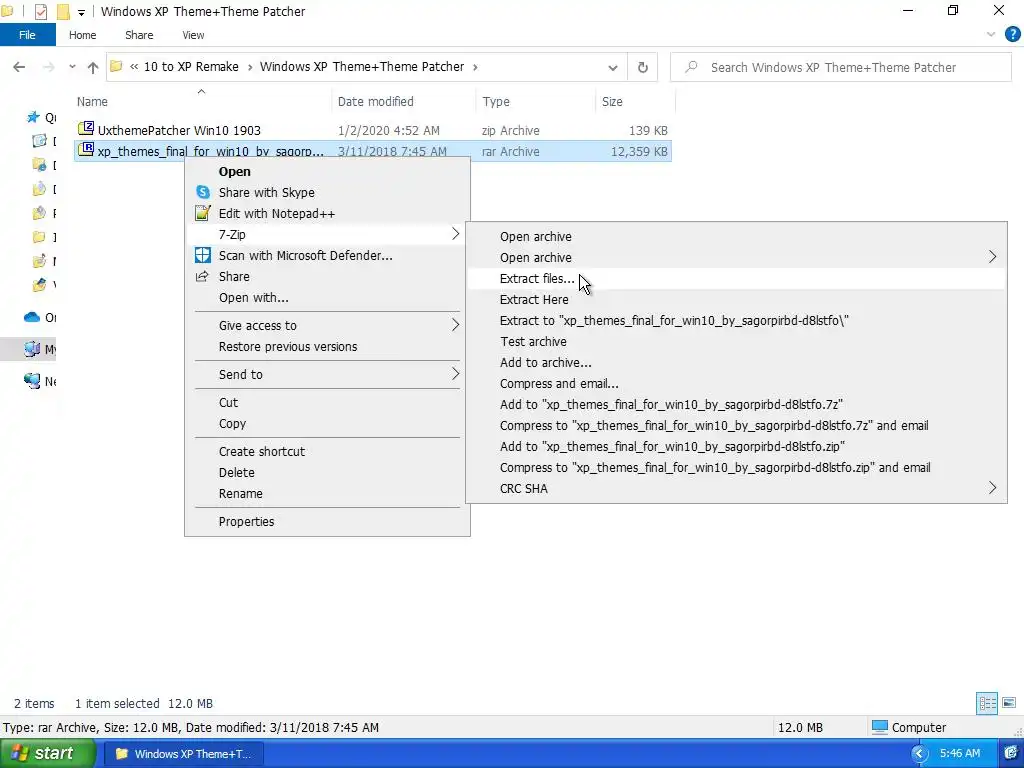Go back with the Back arrow

[19, 67]
